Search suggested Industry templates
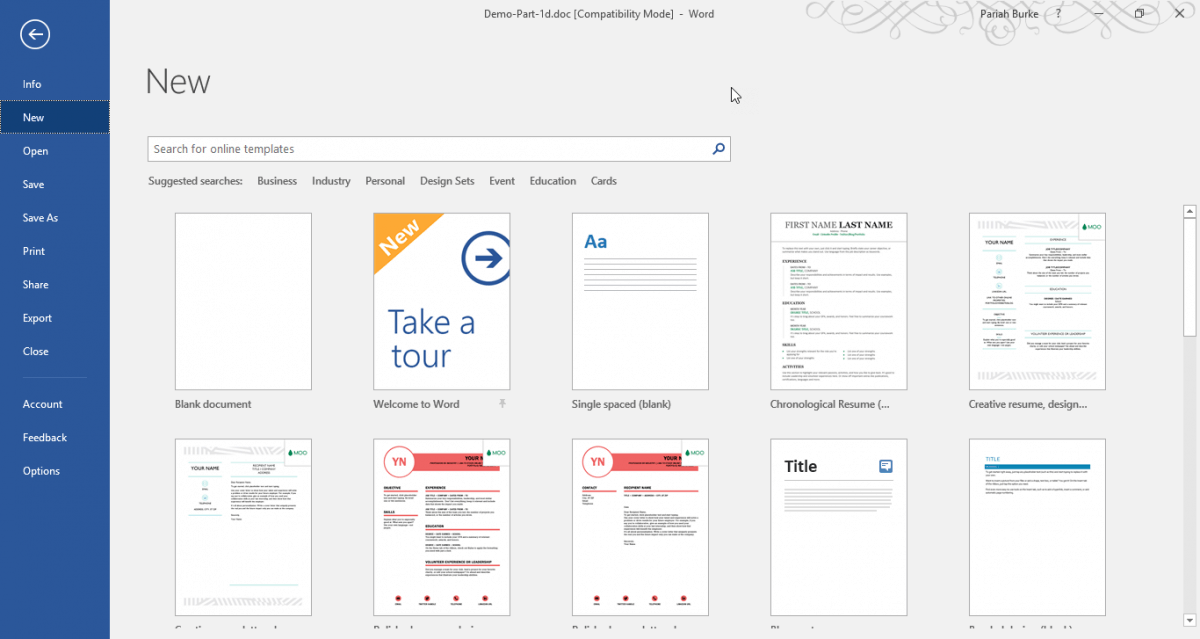The height and width of the screenshot is (639, 1200). click(x=331, y=181)
